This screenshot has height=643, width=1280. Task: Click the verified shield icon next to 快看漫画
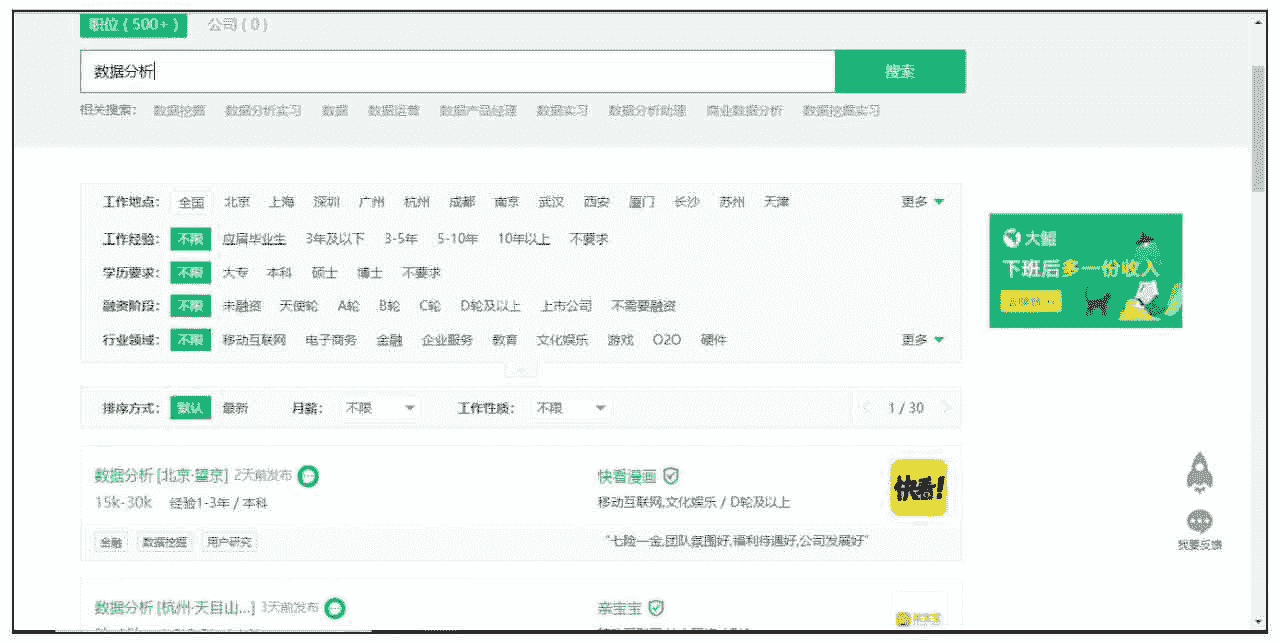pyautogui.click(x=671, y=476)
